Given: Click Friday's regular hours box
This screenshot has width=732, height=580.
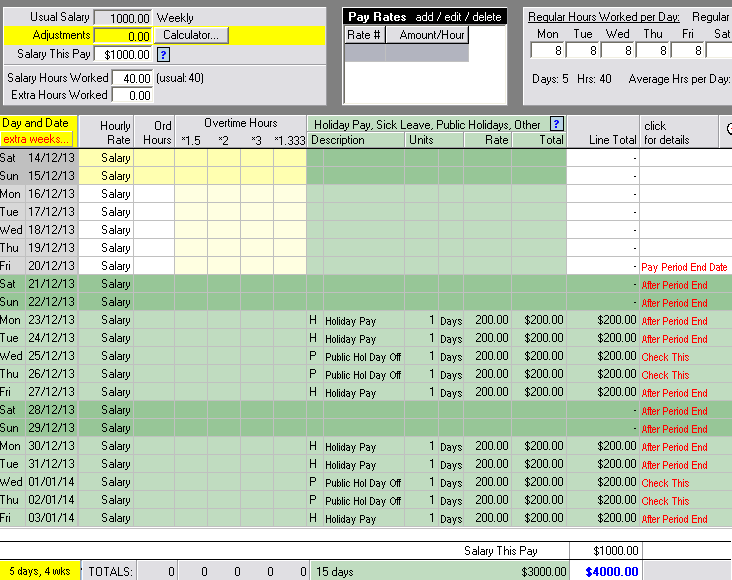Looking at the screenshot, I should coord(687,51).
